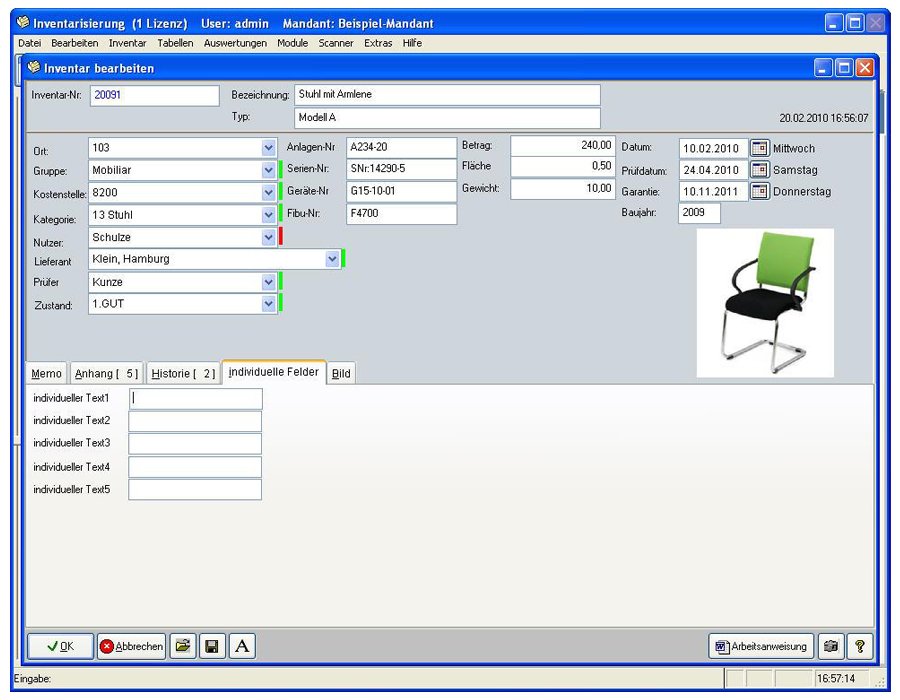Open a file using the folder icon

click(x=183, y=646)
